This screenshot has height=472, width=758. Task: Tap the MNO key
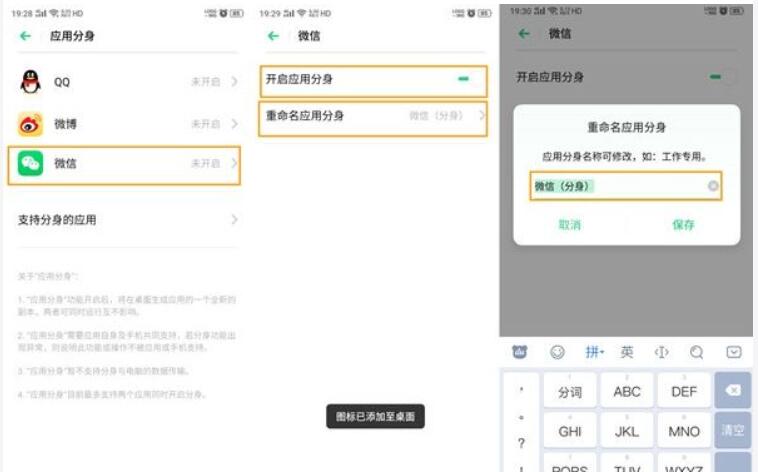tap(684, 430)
